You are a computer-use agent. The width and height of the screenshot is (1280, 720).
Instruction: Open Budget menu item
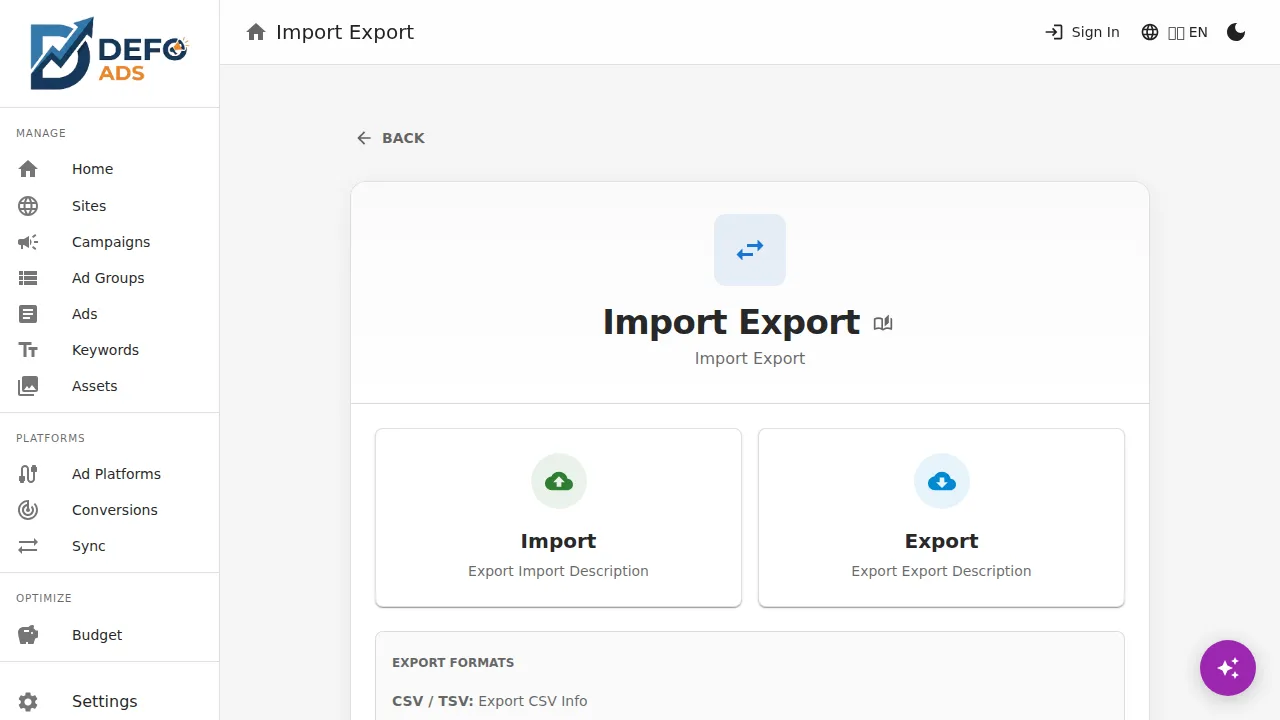coord(109,635)
